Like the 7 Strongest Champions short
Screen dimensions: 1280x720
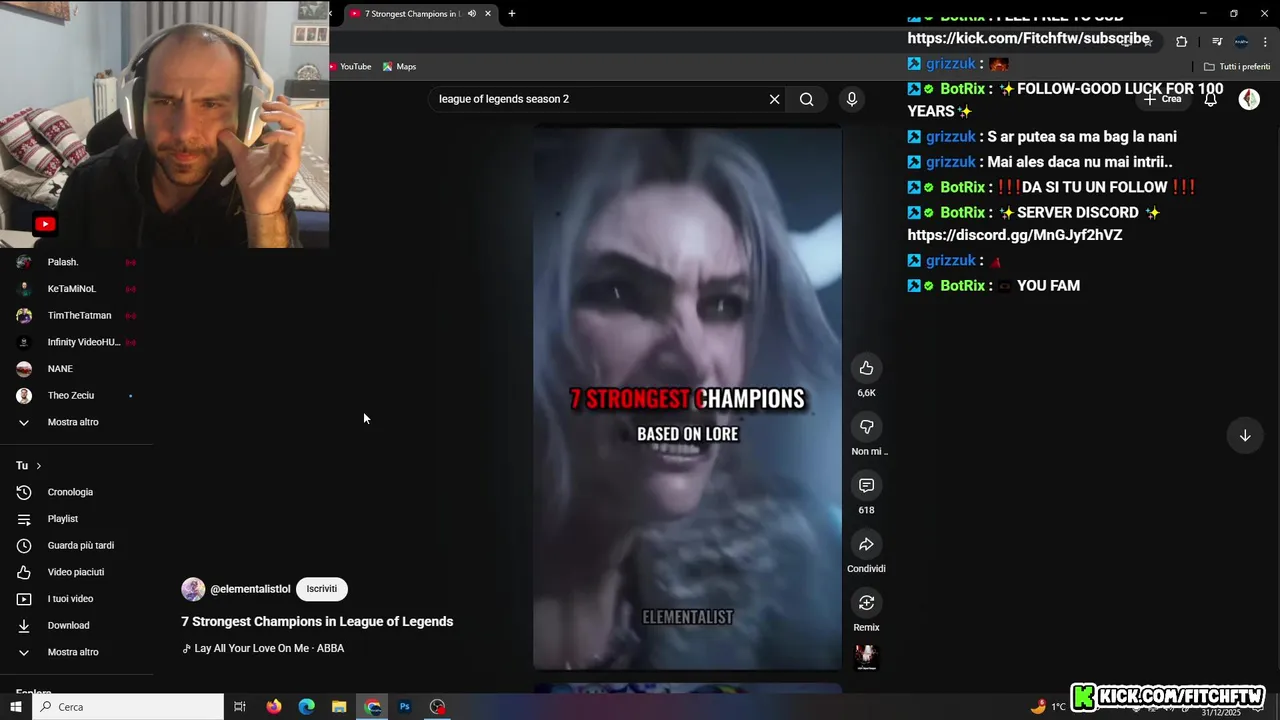866,368
